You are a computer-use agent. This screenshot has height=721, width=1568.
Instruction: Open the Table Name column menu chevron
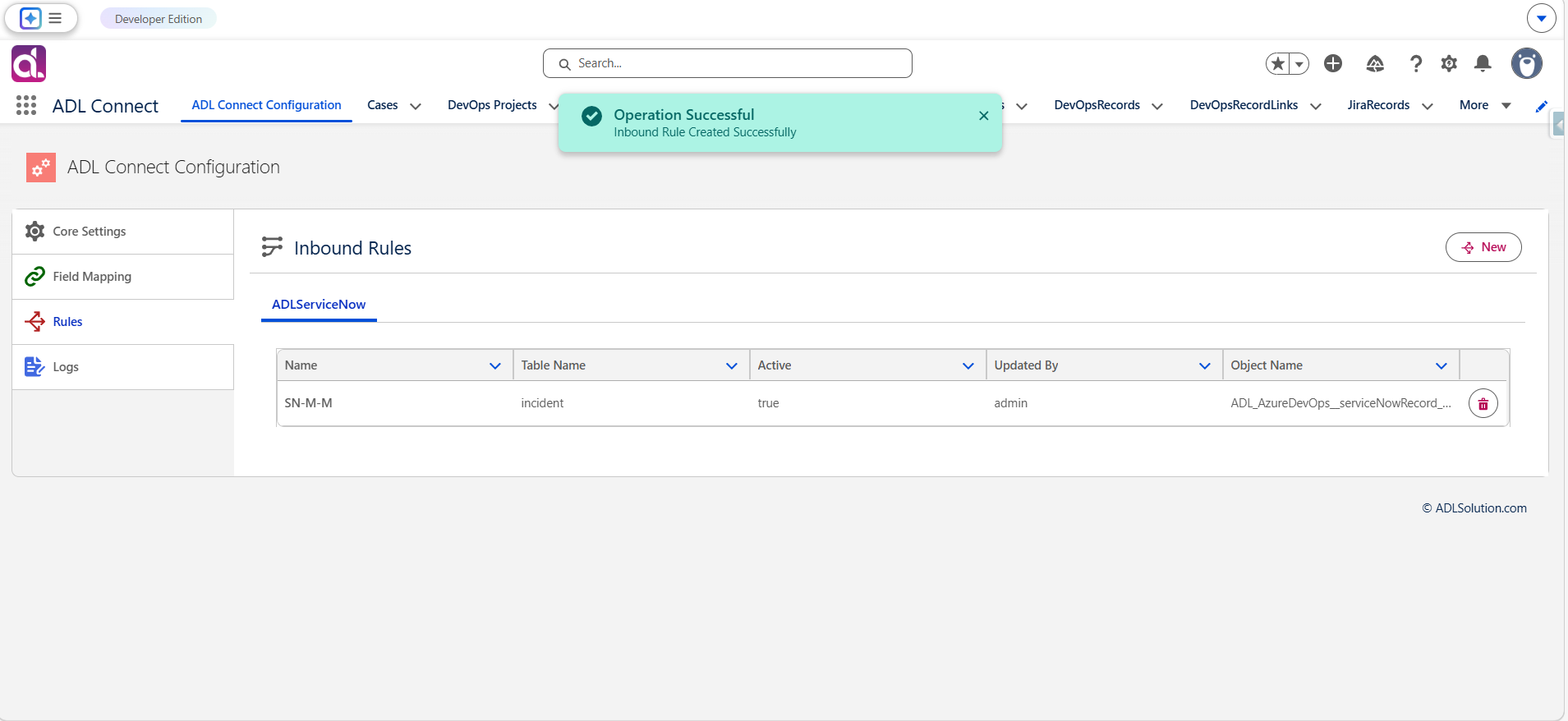pos(732,365)
